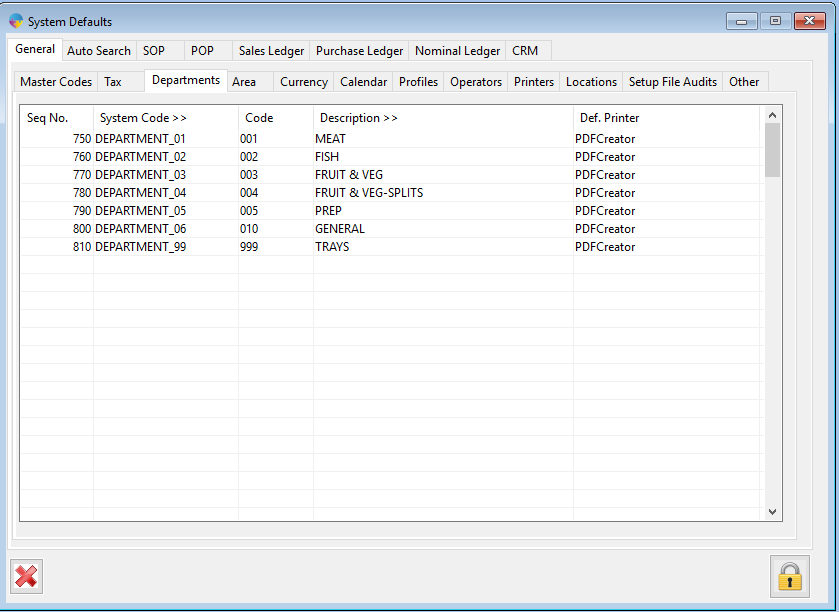Open the Profiles sub-tab
Viewport: 839px width, 612px height.
pyautogui.click(x=418, y=82)
